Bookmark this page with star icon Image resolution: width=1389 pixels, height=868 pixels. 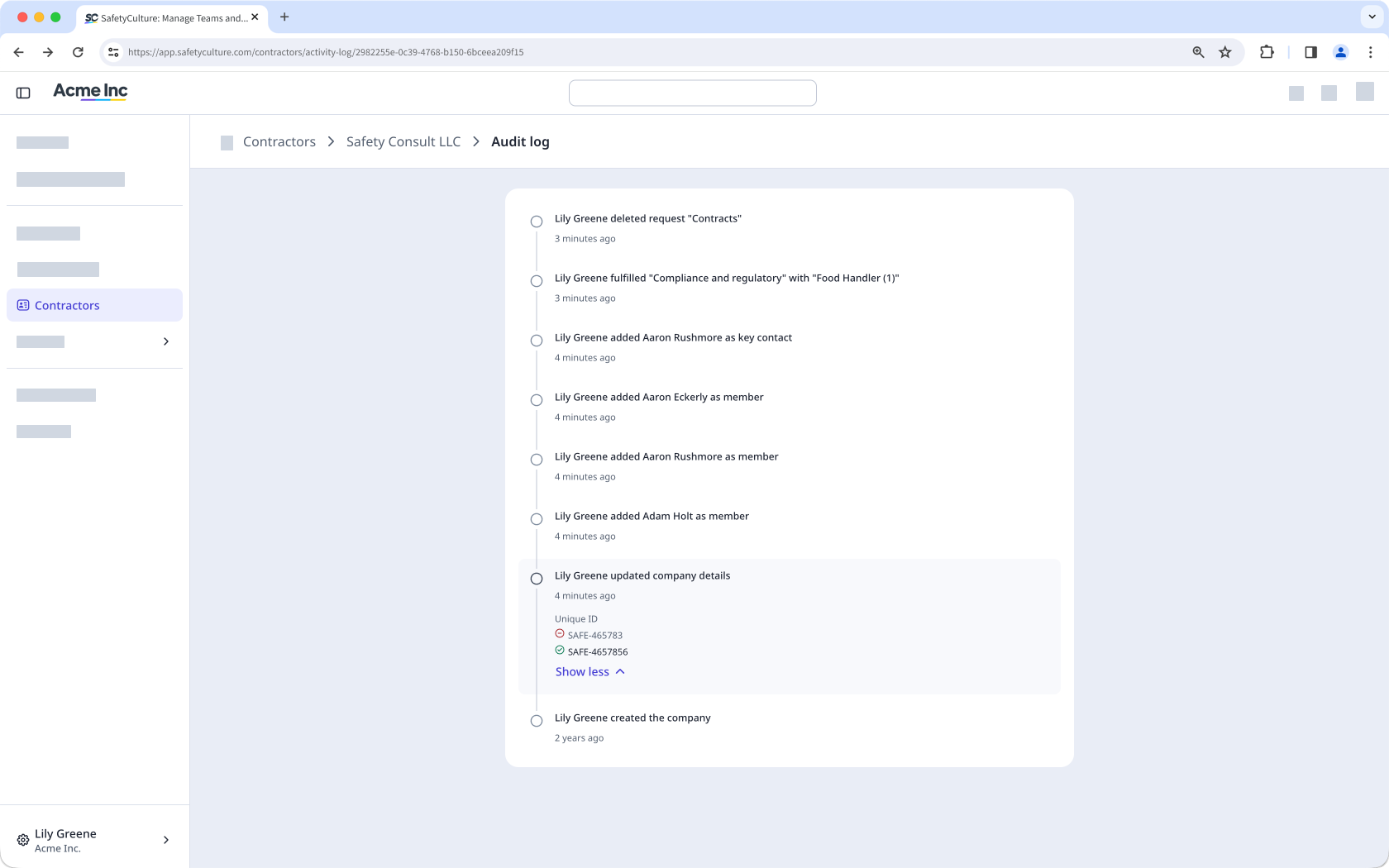pos(1225,52)
